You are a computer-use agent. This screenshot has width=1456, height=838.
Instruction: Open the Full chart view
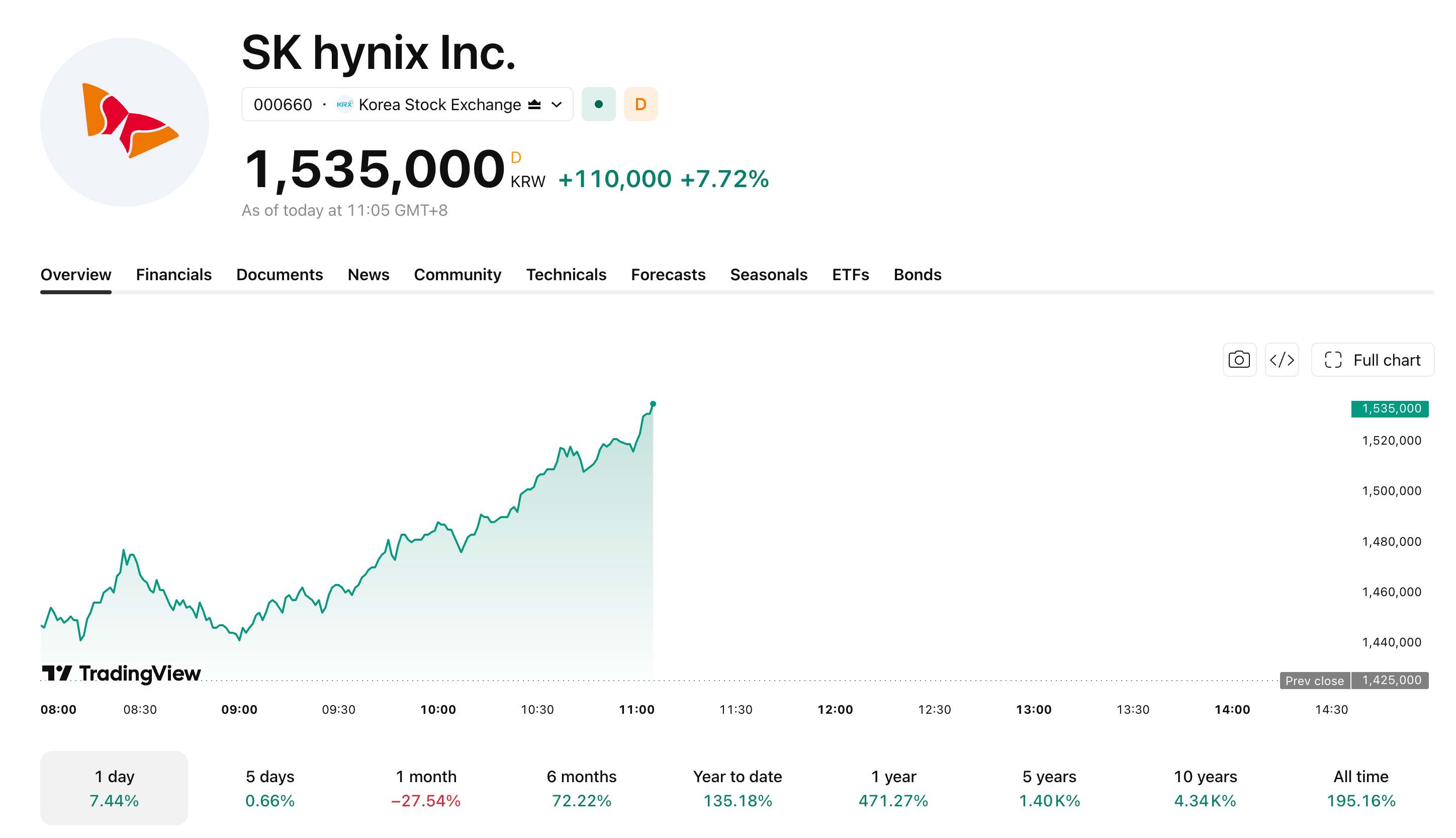[x=1372, y=360]
